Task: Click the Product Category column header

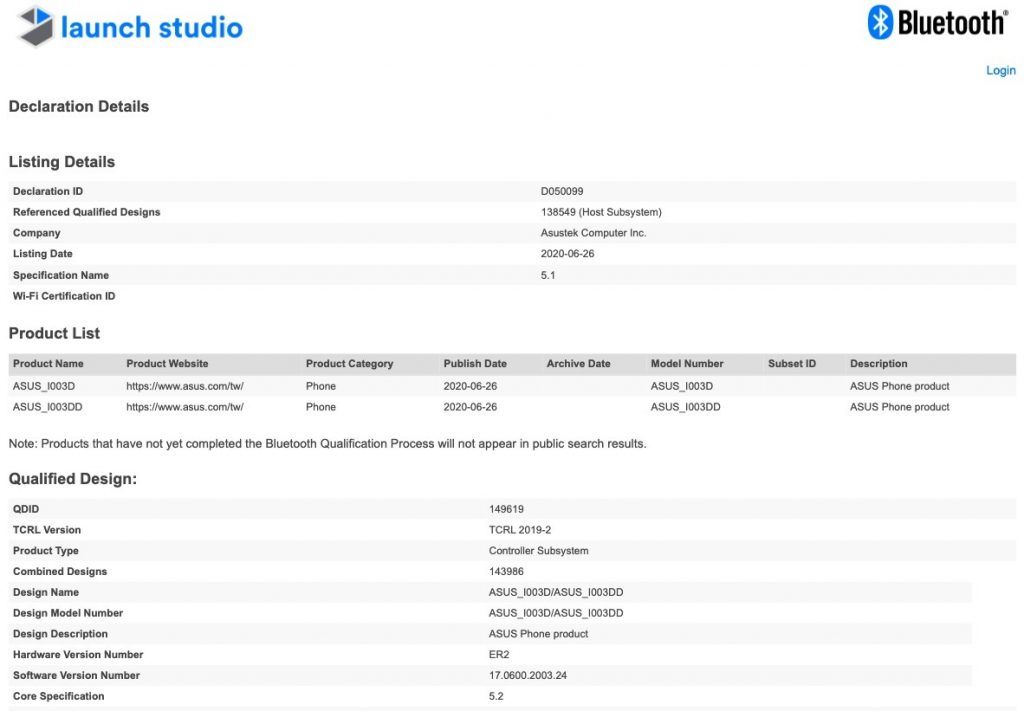Action: tap(349, 364)
